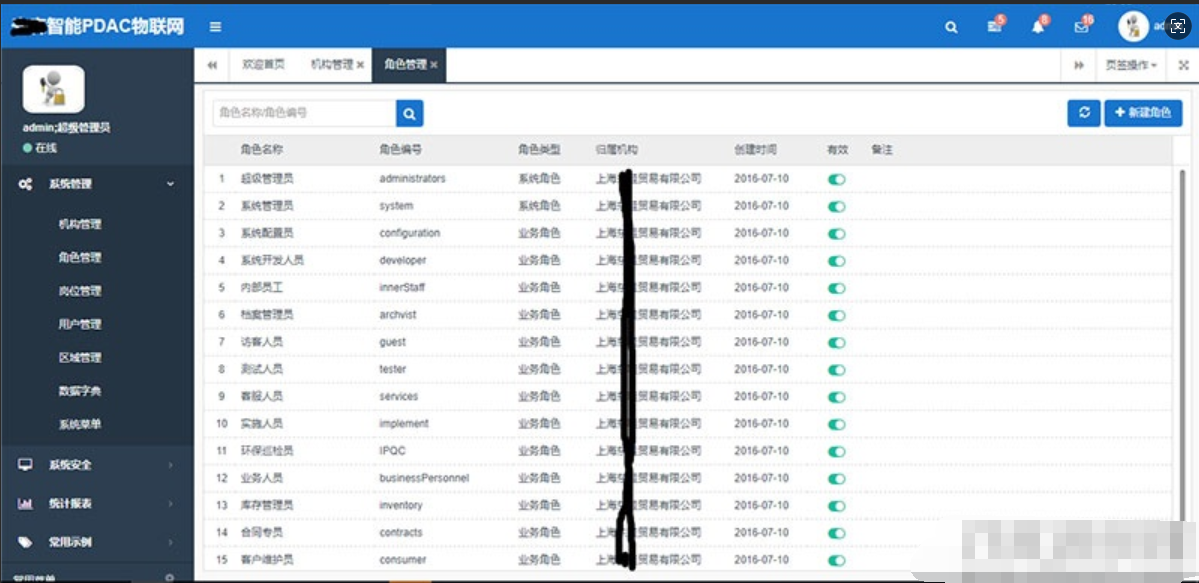This screenshot has width=1199, height=583.
Task: Open the 页签操作 dropdown menu
Action: [1130, 63]
